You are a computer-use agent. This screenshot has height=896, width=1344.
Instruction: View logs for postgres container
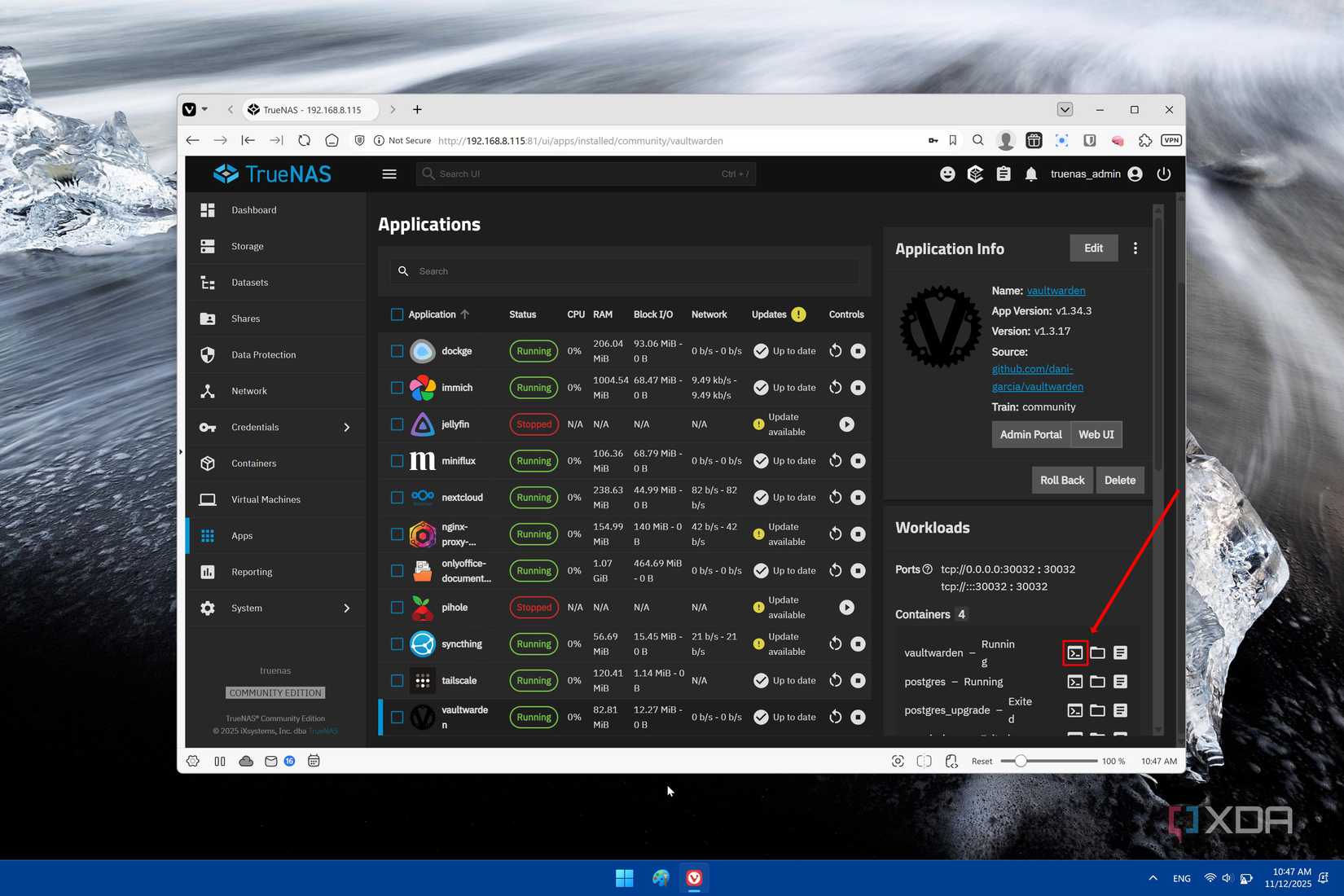pyautogui.click(x=1121, y=682)
